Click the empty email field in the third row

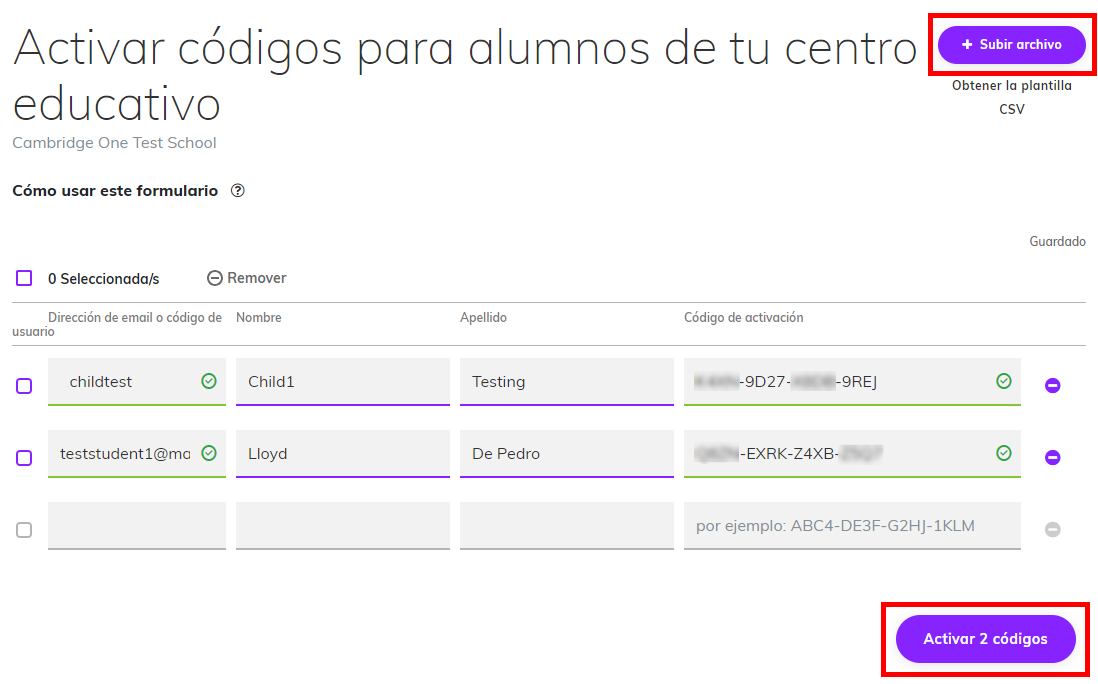tap(137, 526)
